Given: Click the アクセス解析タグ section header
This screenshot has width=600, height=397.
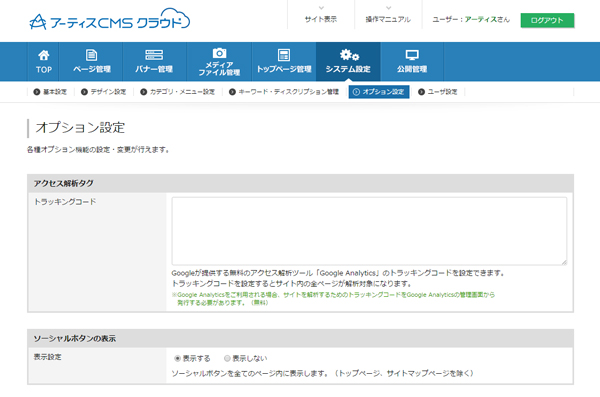Looking at the screenshot, I should 300,183.
